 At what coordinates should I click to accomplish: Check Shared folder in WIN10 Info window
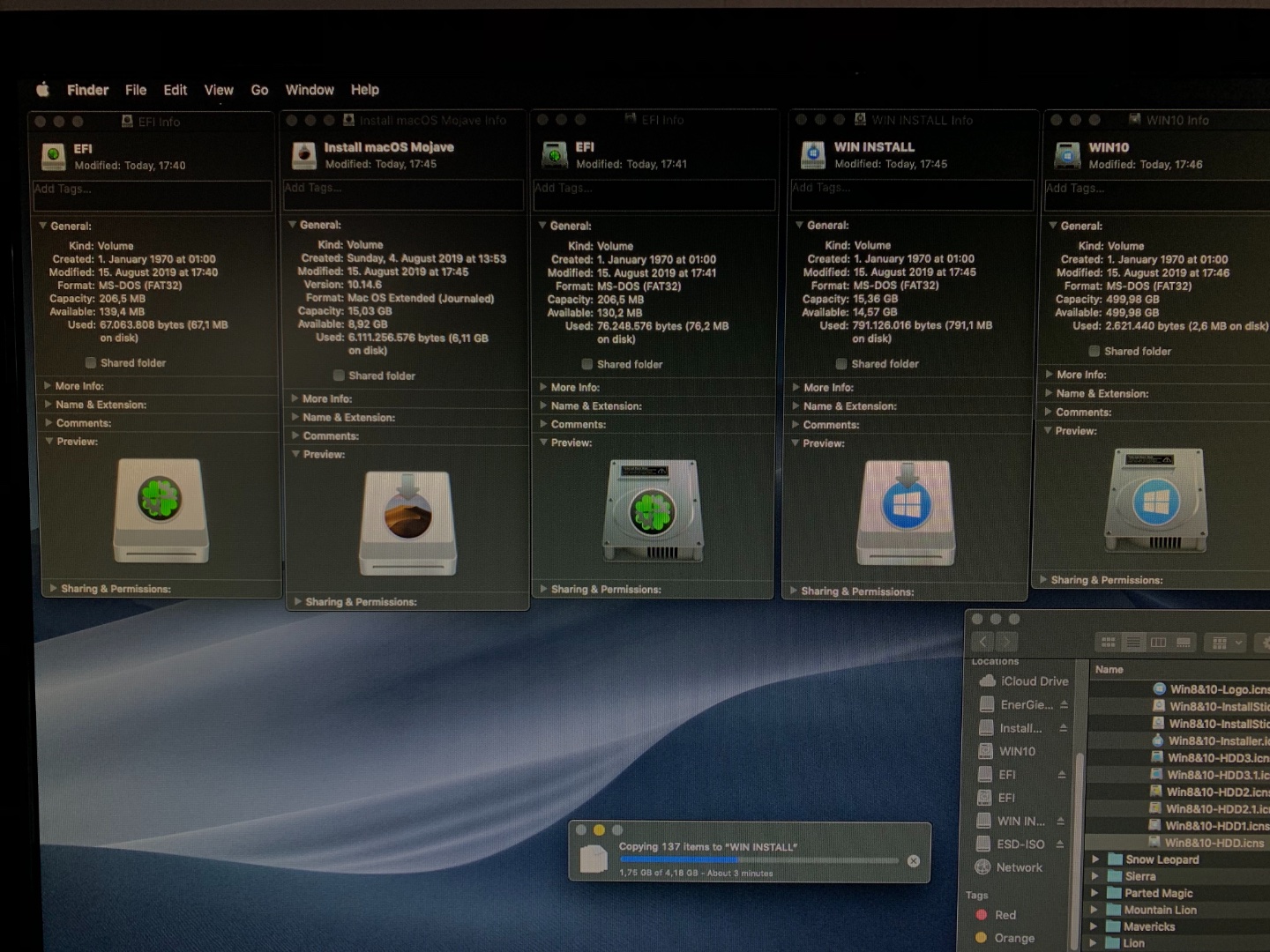click(x=1094, y=351)
